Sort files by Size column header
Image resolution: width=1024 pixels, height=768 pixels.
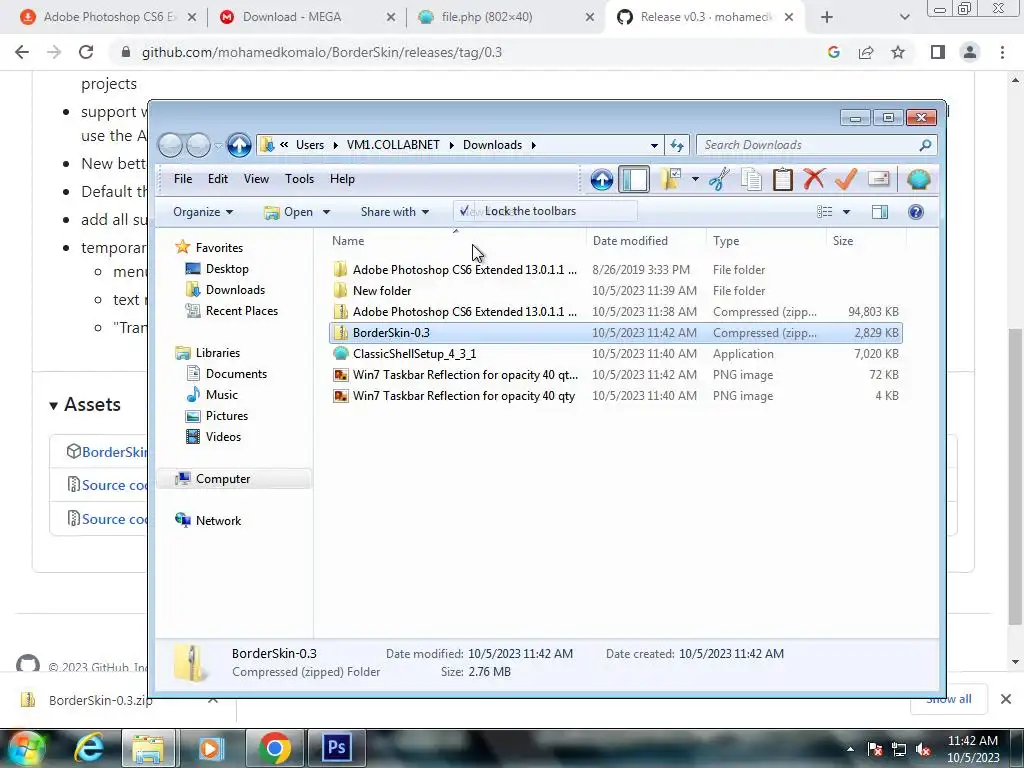[x=865, y=241]
